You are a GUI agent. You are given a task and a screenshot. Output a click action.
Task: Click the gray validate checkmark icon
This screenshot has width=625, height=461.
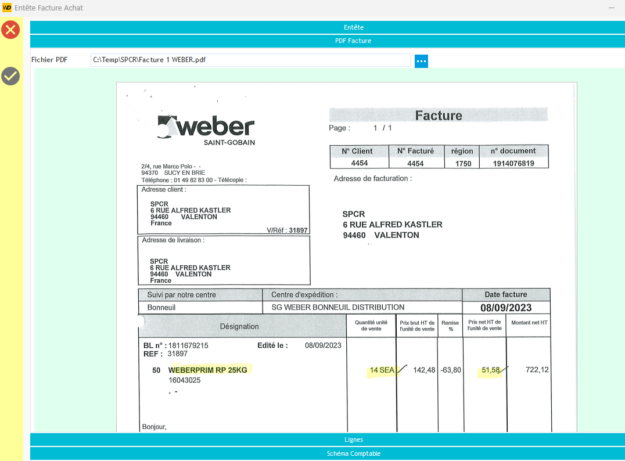11,76
